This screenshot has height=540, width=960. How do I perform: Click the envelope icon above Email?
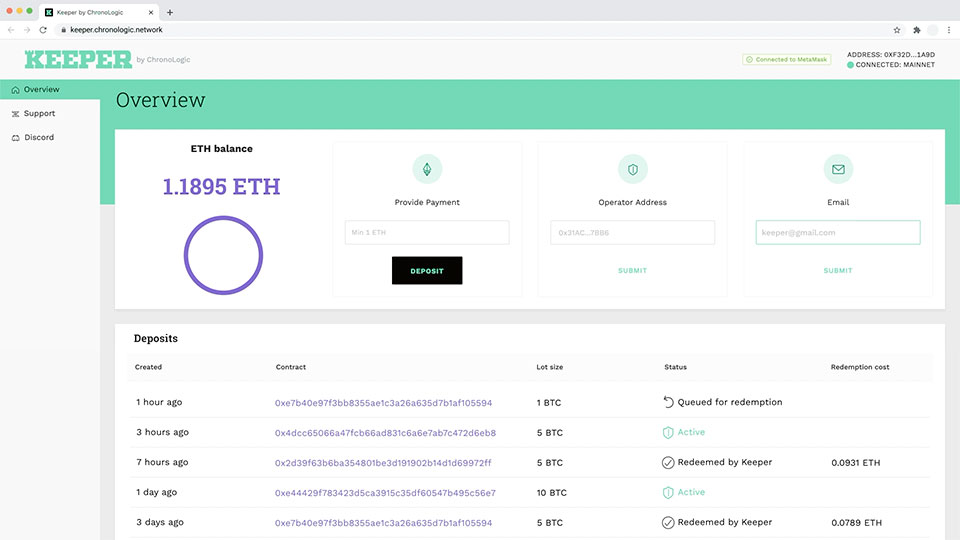point(838,169)
